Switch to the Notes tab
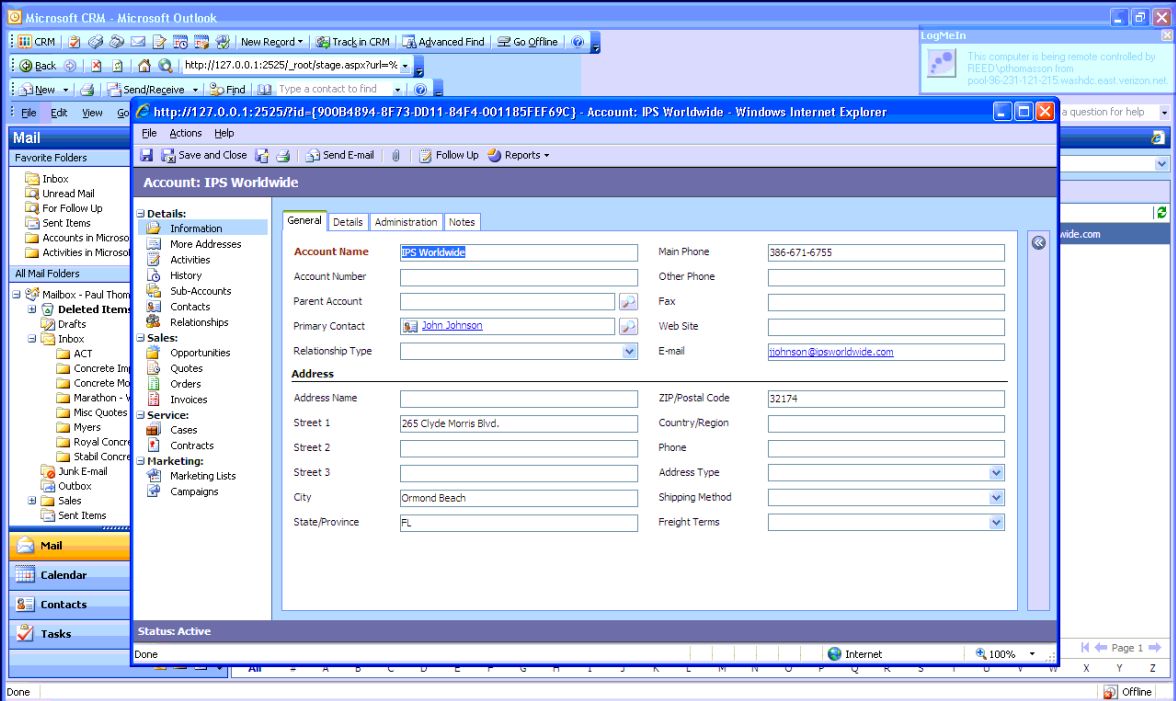Viewport: 1176px width, 701px height. tap(461, 222)
